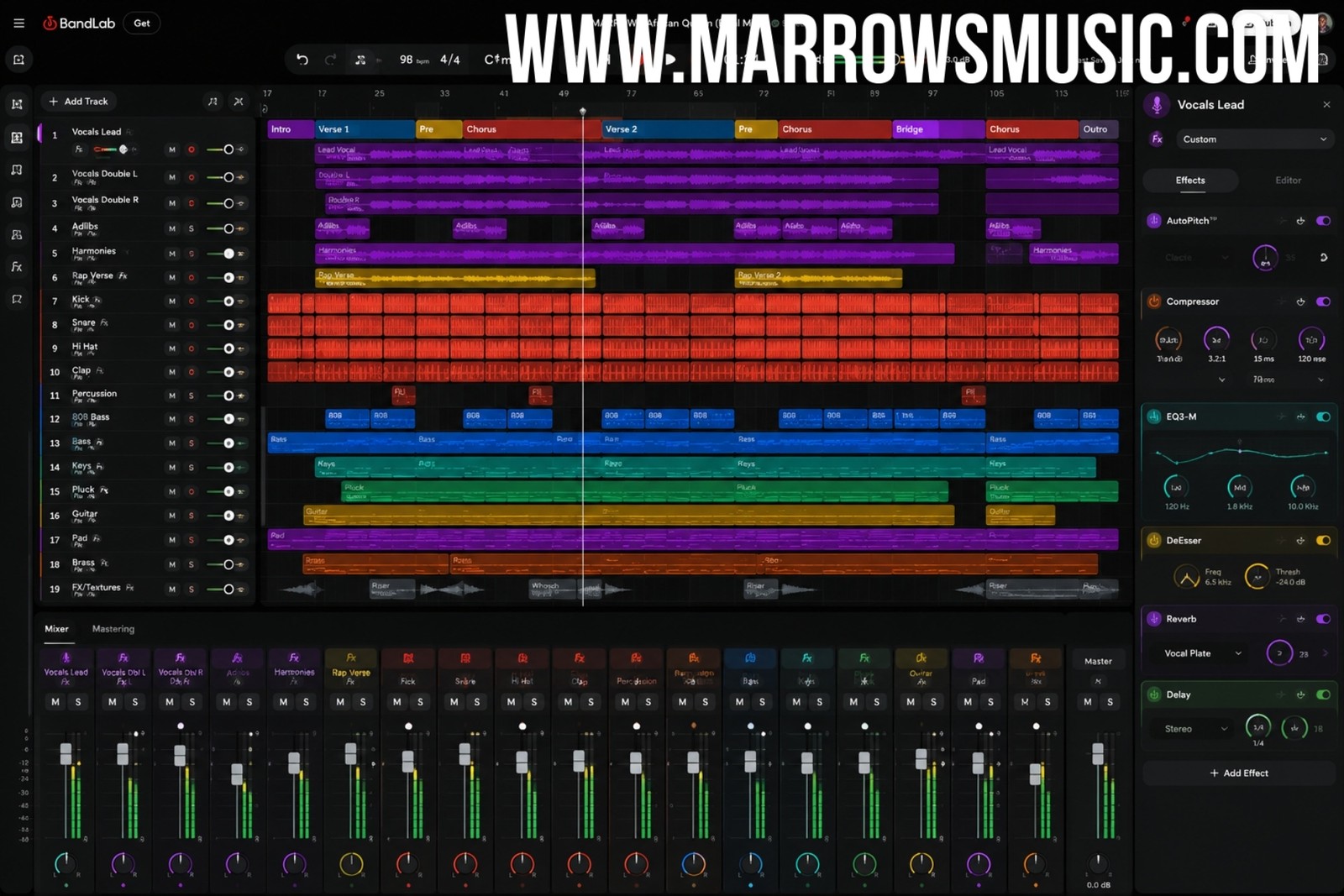Click the settings icon beside Compressor toggle
Screen dimensions: 1344x896
(1300, 301)
